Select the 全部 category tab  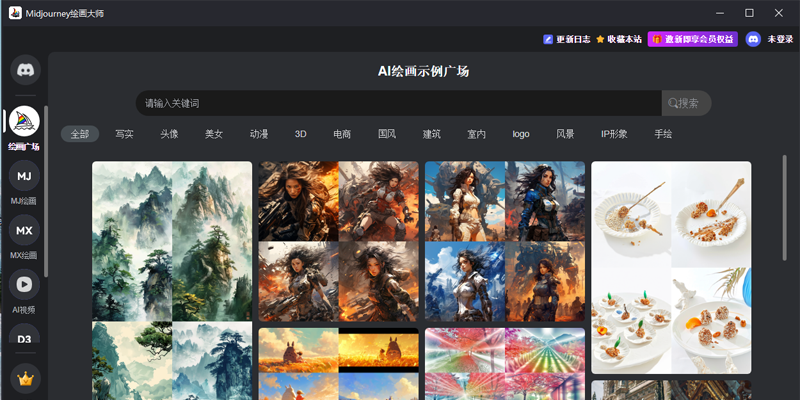tap(80, 134)
